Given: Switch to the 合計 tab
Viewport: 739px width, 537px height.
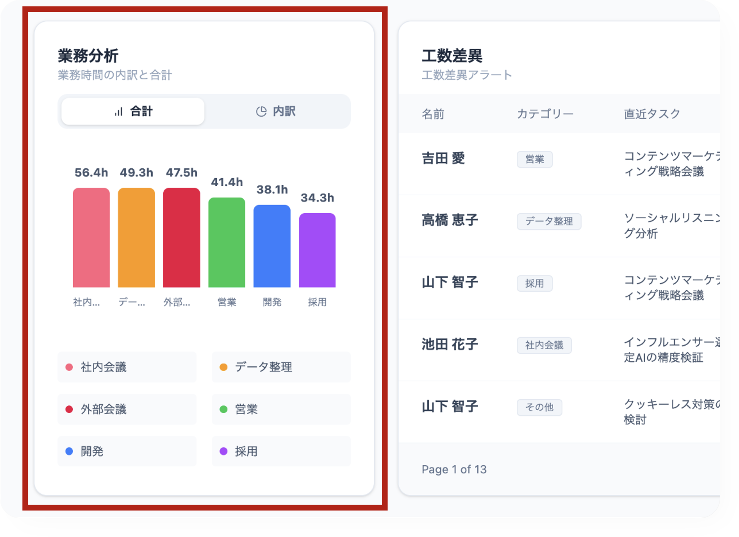Looking at the screenshot, I should point(133,111).
